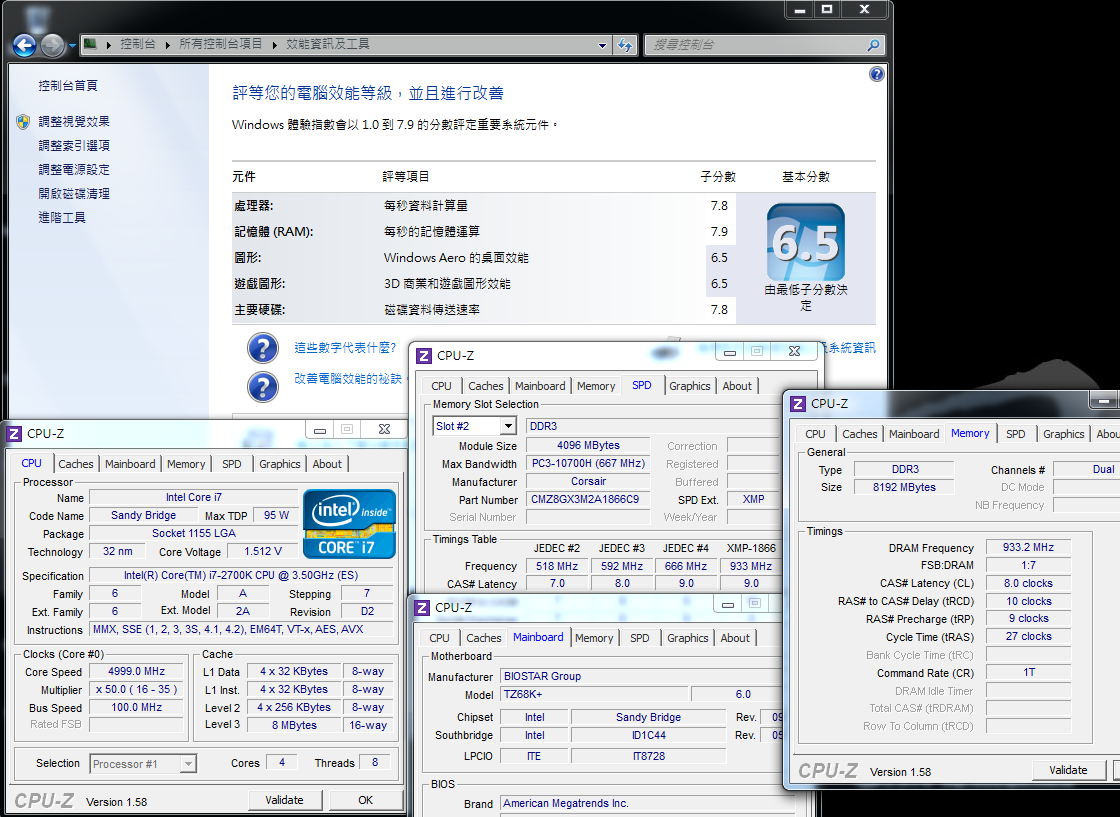Switch to Caches tab in CPU window
This screenshot has width=1120, height=817.
[76, 464]
